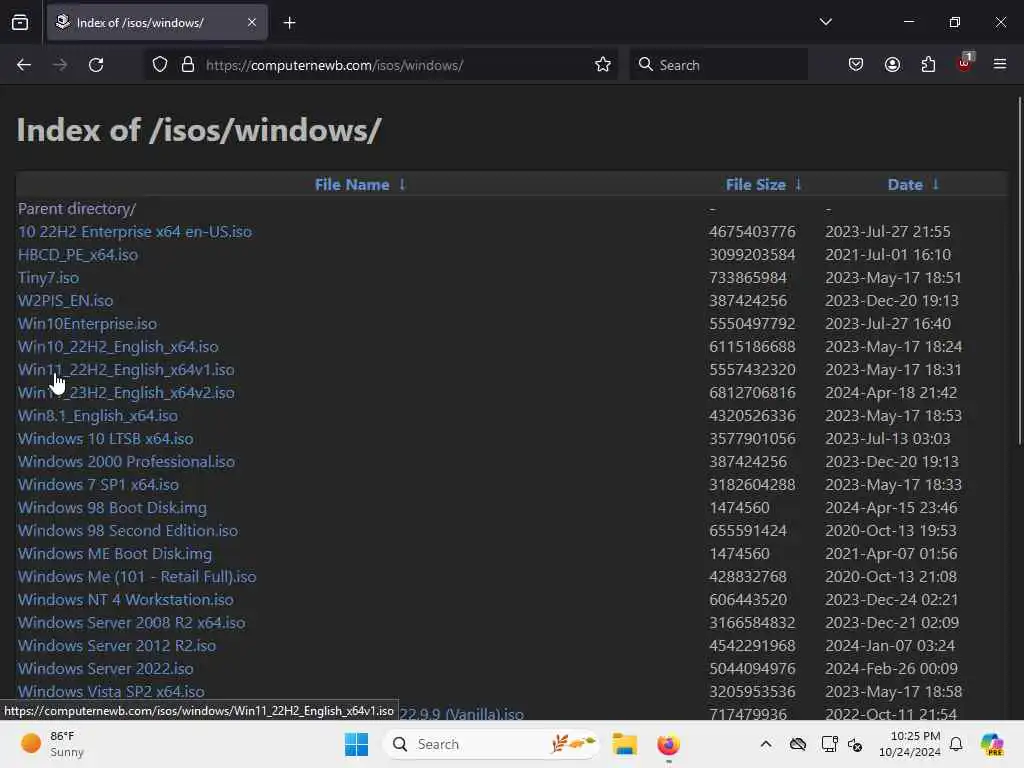The image size is (1024, 768).
Task: Click the file size 4675403776
Action: (x=752, y=232)
